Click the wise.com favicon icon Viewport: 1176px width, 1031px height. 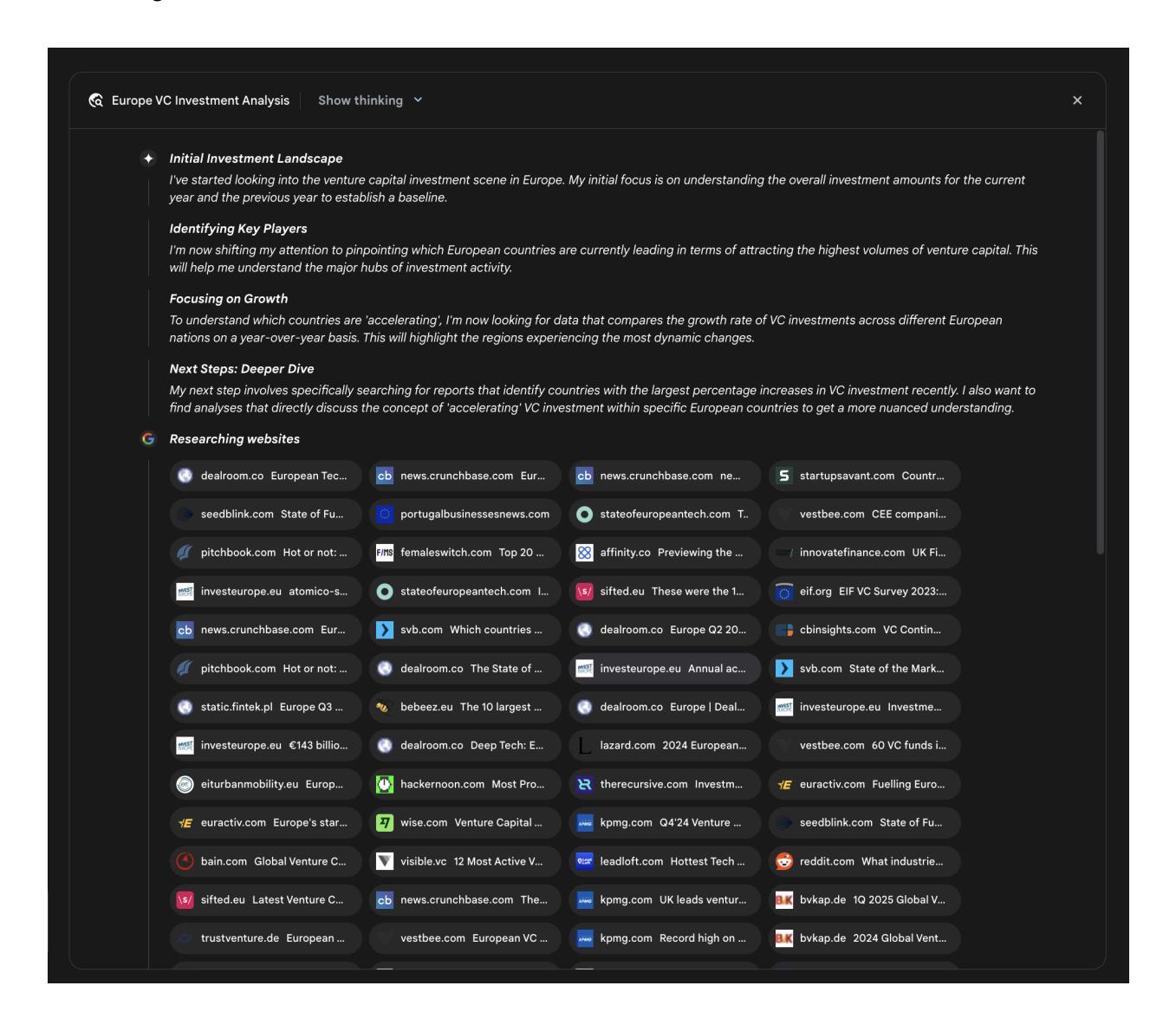(385, 823)
